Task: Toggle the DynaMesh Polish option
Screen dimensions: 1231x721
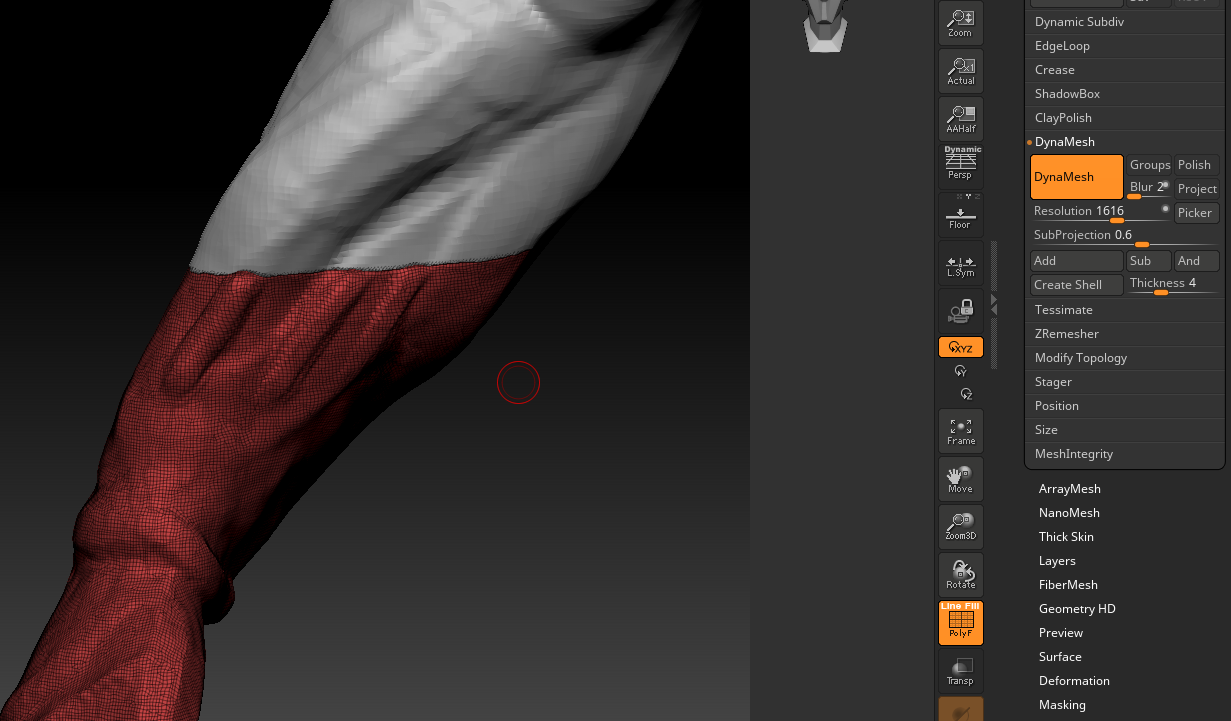Action: point(1197,165)
